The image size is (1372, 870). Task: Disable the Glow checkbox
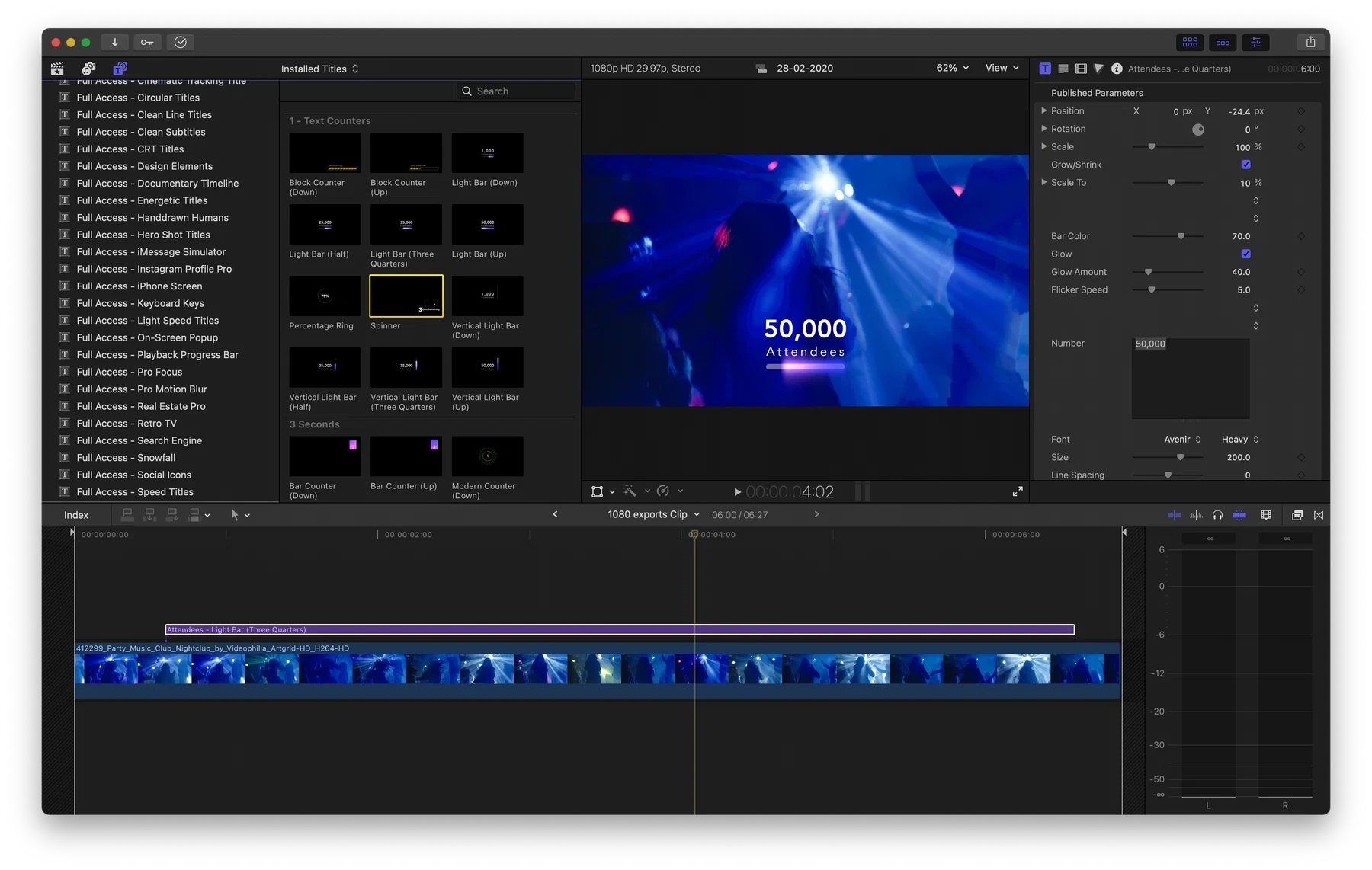coord(1245,254)
